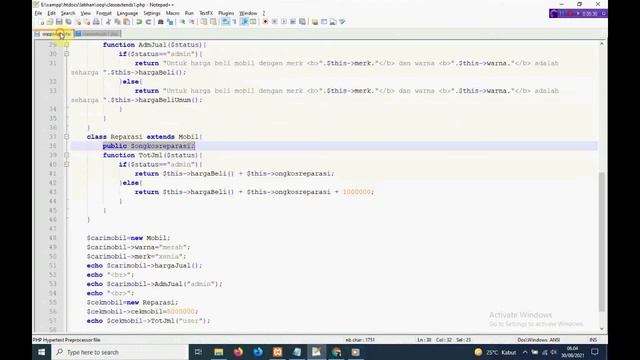Click the Save Recorded Macro icon
Screen dimensions: 640x360
click(x=302, y=22)
